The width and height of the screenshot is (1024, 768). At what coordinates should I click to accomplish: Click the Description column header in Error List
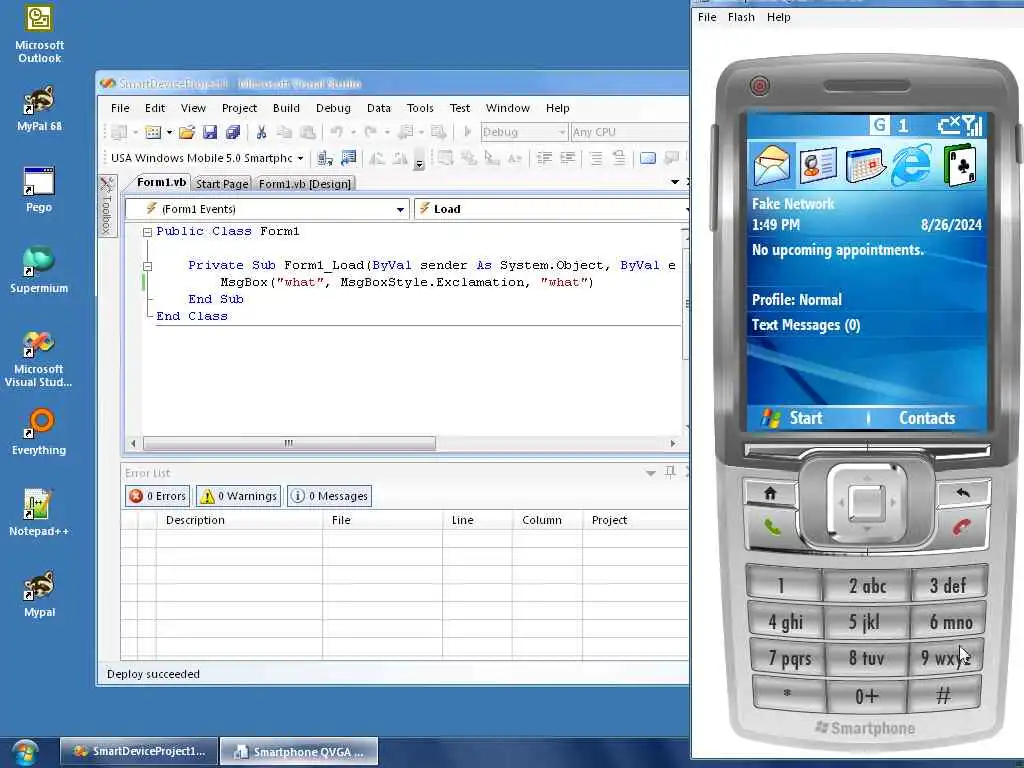pyautogui.click(x=239, y=520)
